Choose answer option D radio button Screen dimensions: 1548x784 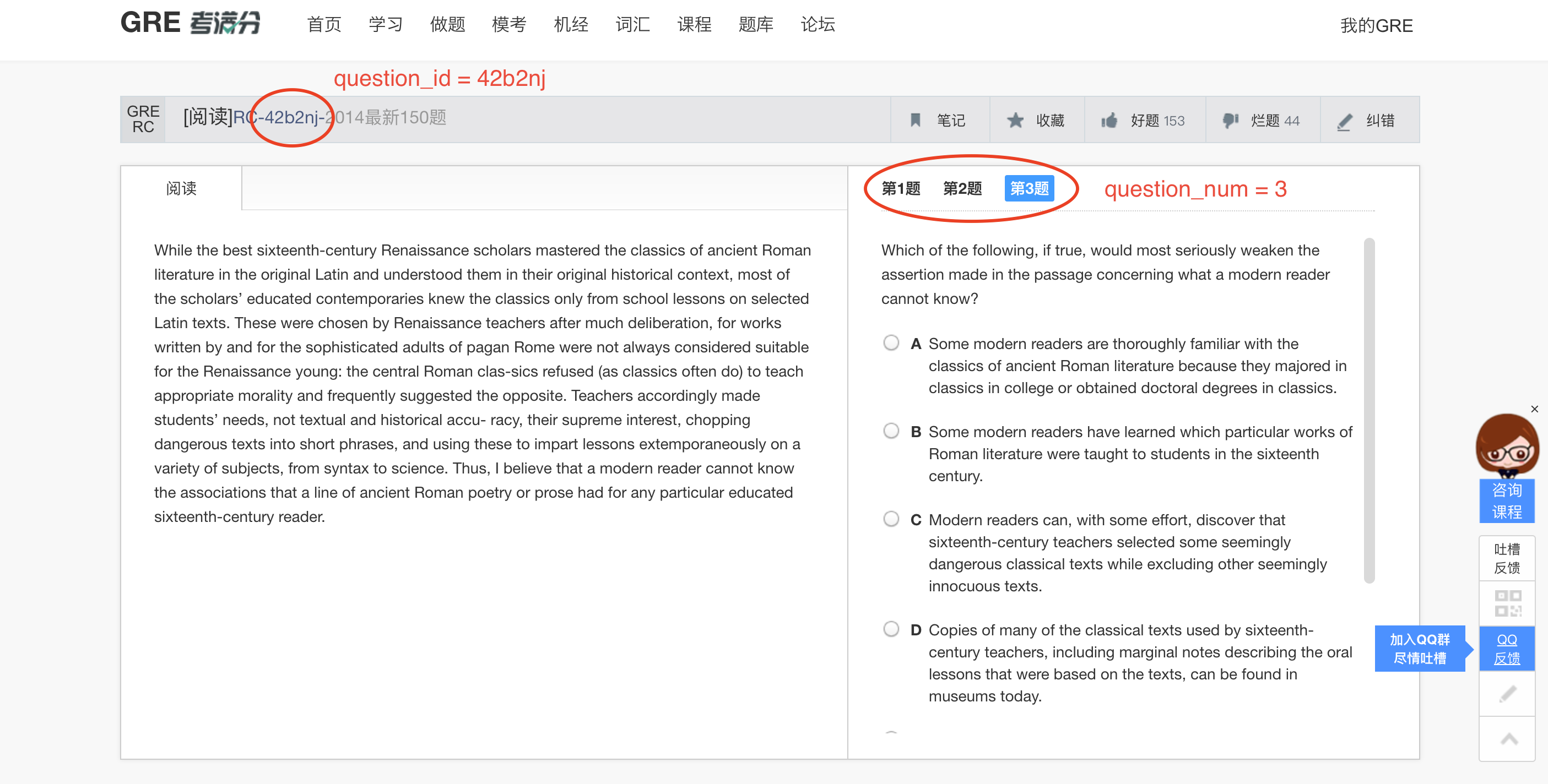pyautogui.click(x=891, y=629)
